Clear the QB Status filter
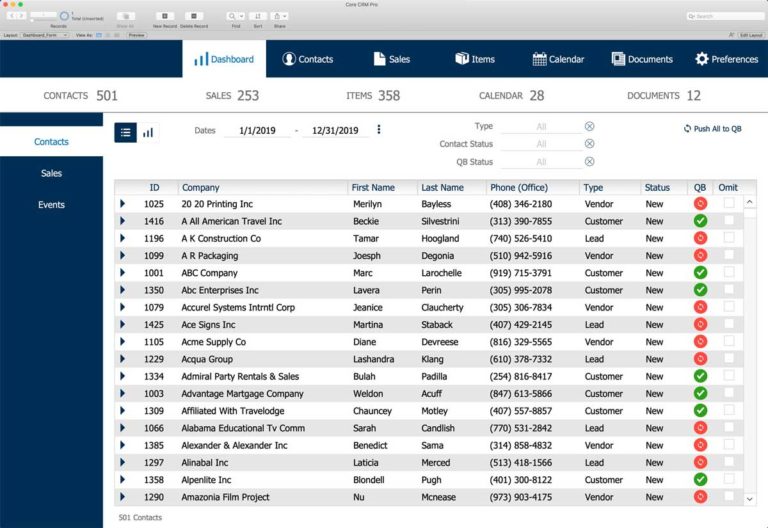Viewport: 768px width, 528px height. click(x=589, y=162)
